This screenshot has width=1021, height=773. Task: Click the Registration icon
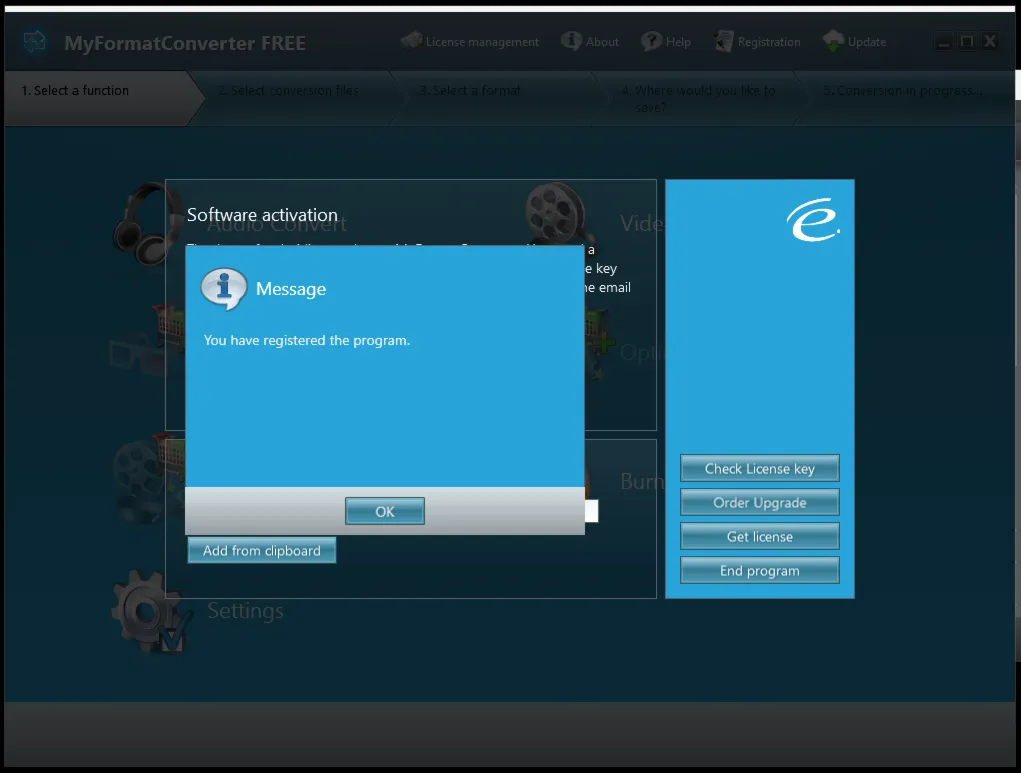tap(723, 41)
